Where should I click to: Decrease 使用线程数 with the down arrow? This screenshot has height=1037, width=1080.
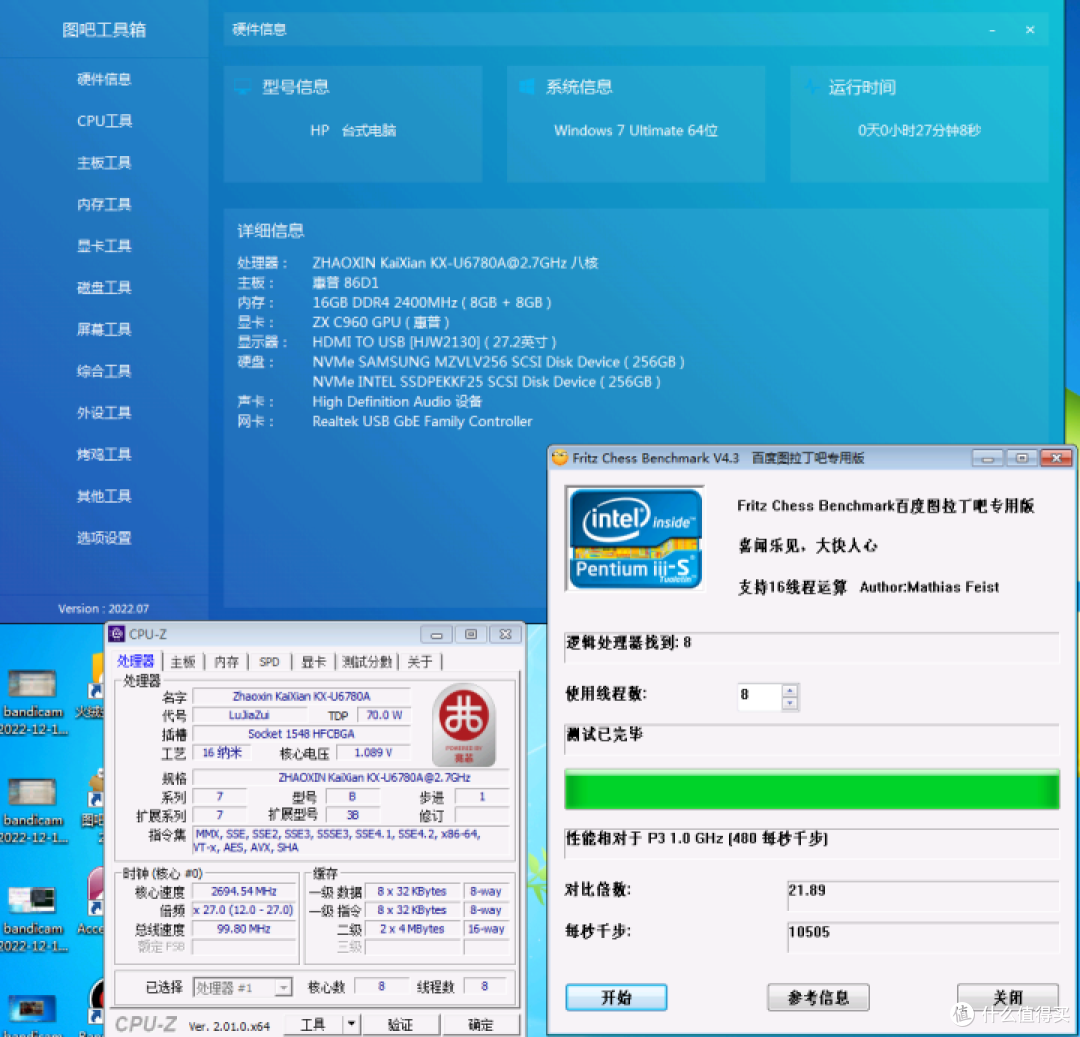tap(790, 703)
